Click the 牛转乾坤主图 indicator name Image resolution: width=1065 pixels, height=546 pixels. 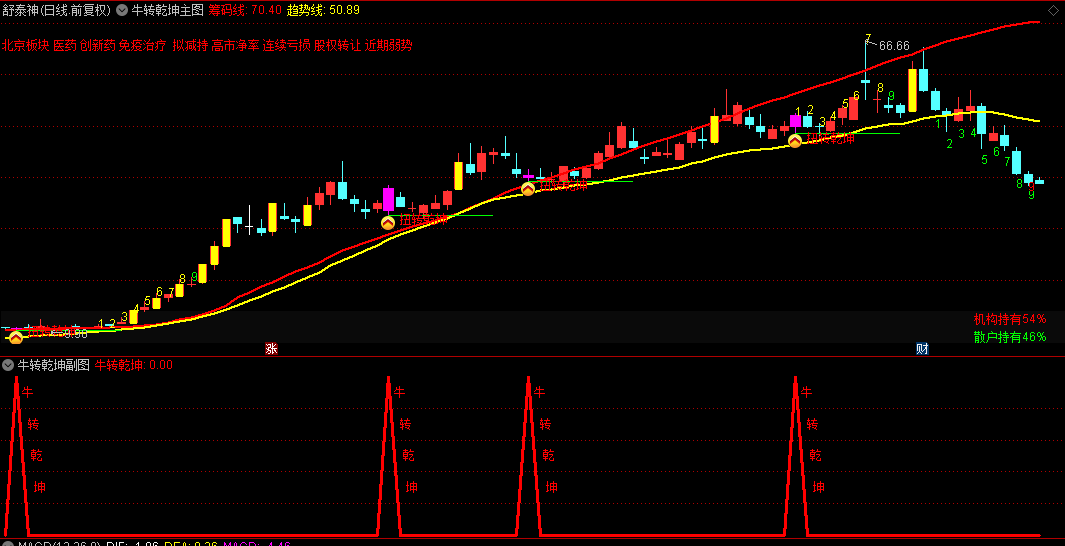(x=167, y=10)
